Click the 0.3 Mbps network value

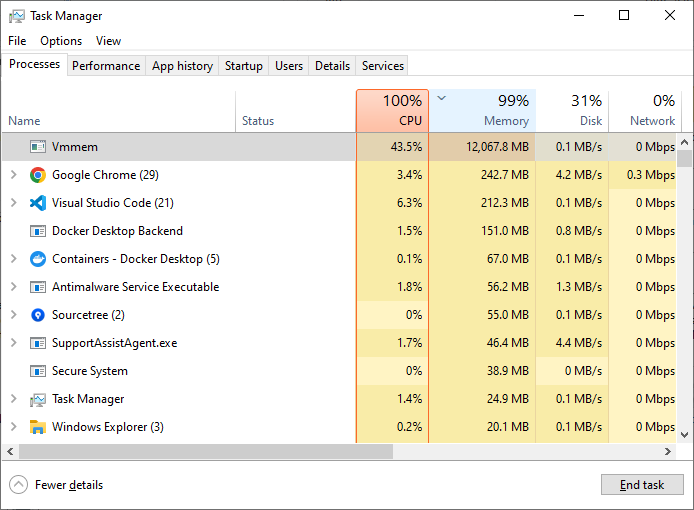coord(651,175)
